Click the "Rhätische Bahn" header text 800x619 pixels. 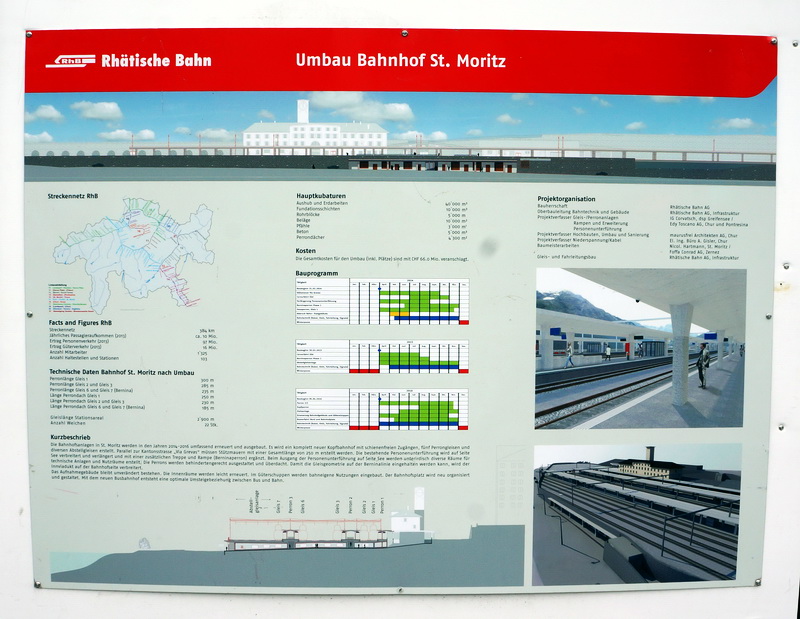[x=156, y=61]
